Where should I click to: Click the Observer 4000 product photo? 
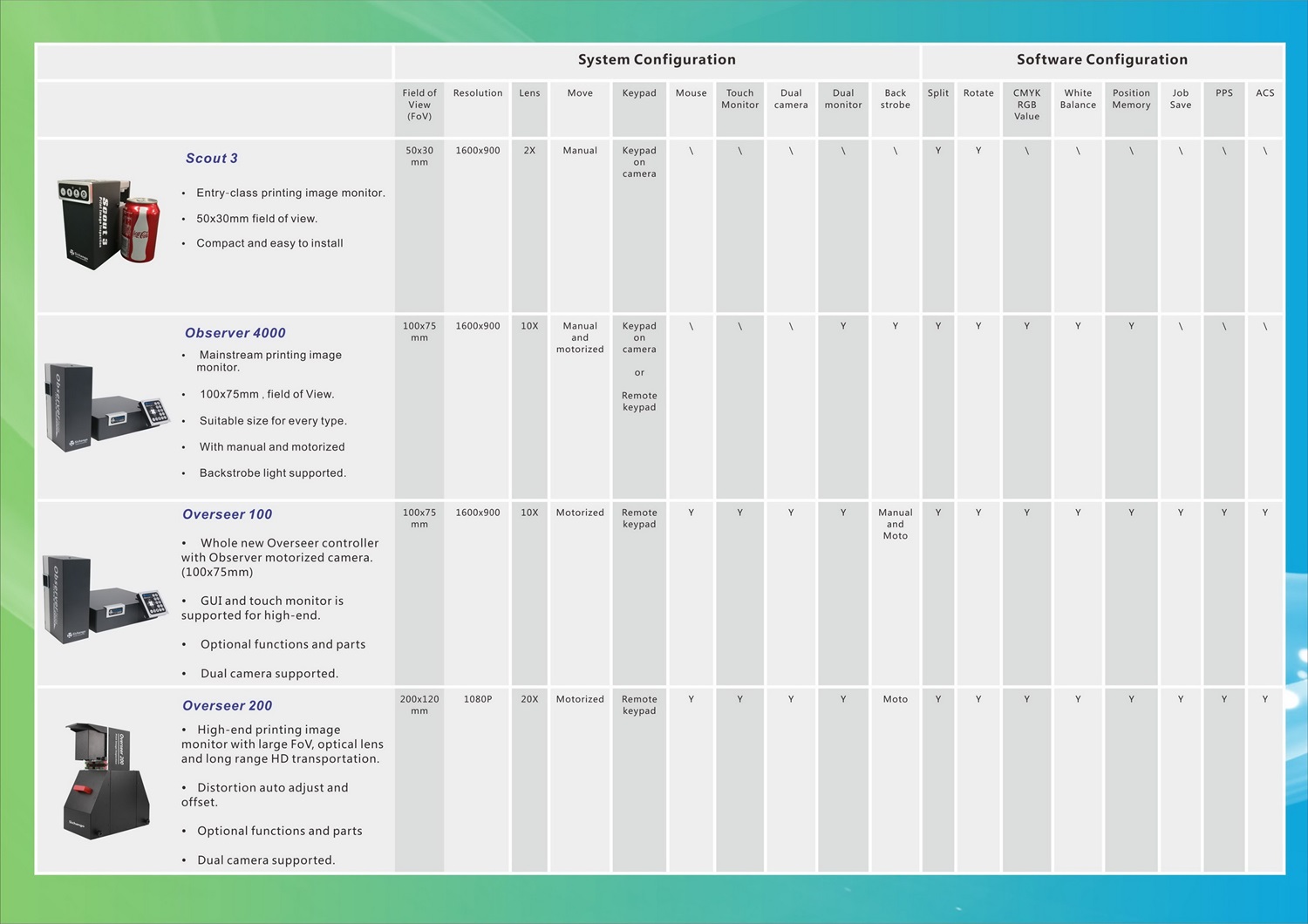pos(106,407)
